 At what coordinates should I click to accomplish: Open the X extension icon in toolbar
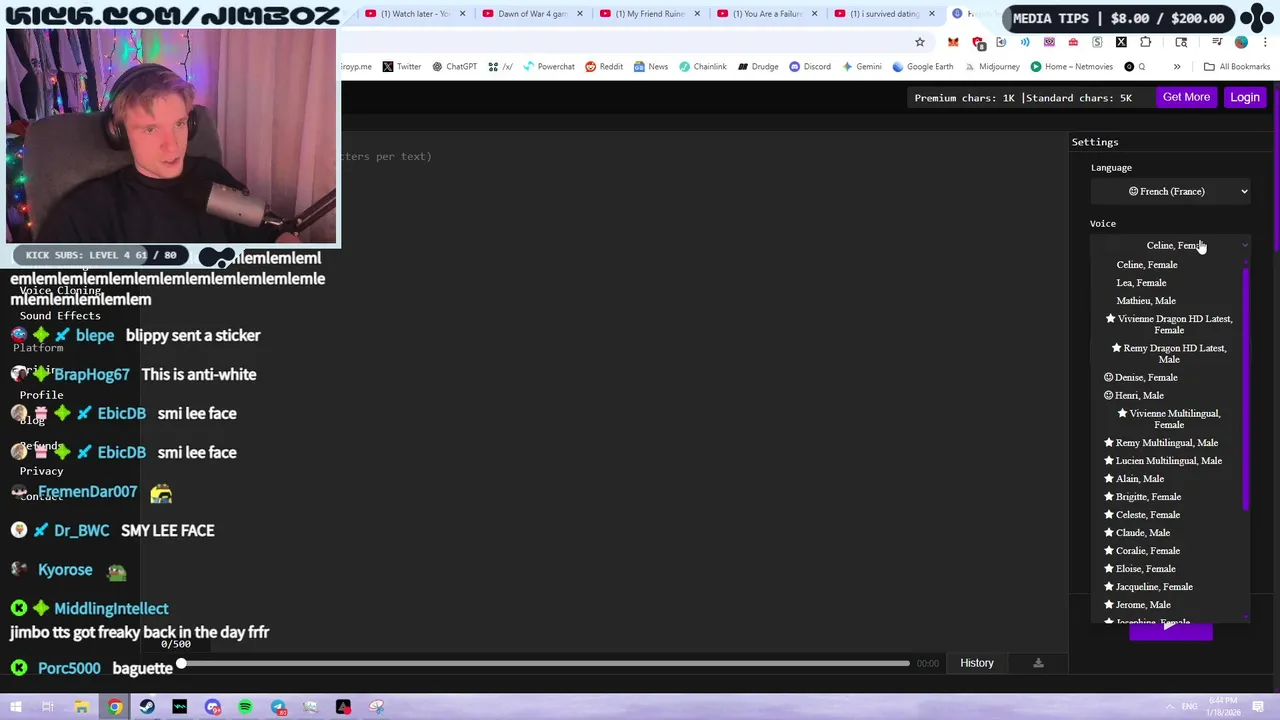[x=1121, y=42]
